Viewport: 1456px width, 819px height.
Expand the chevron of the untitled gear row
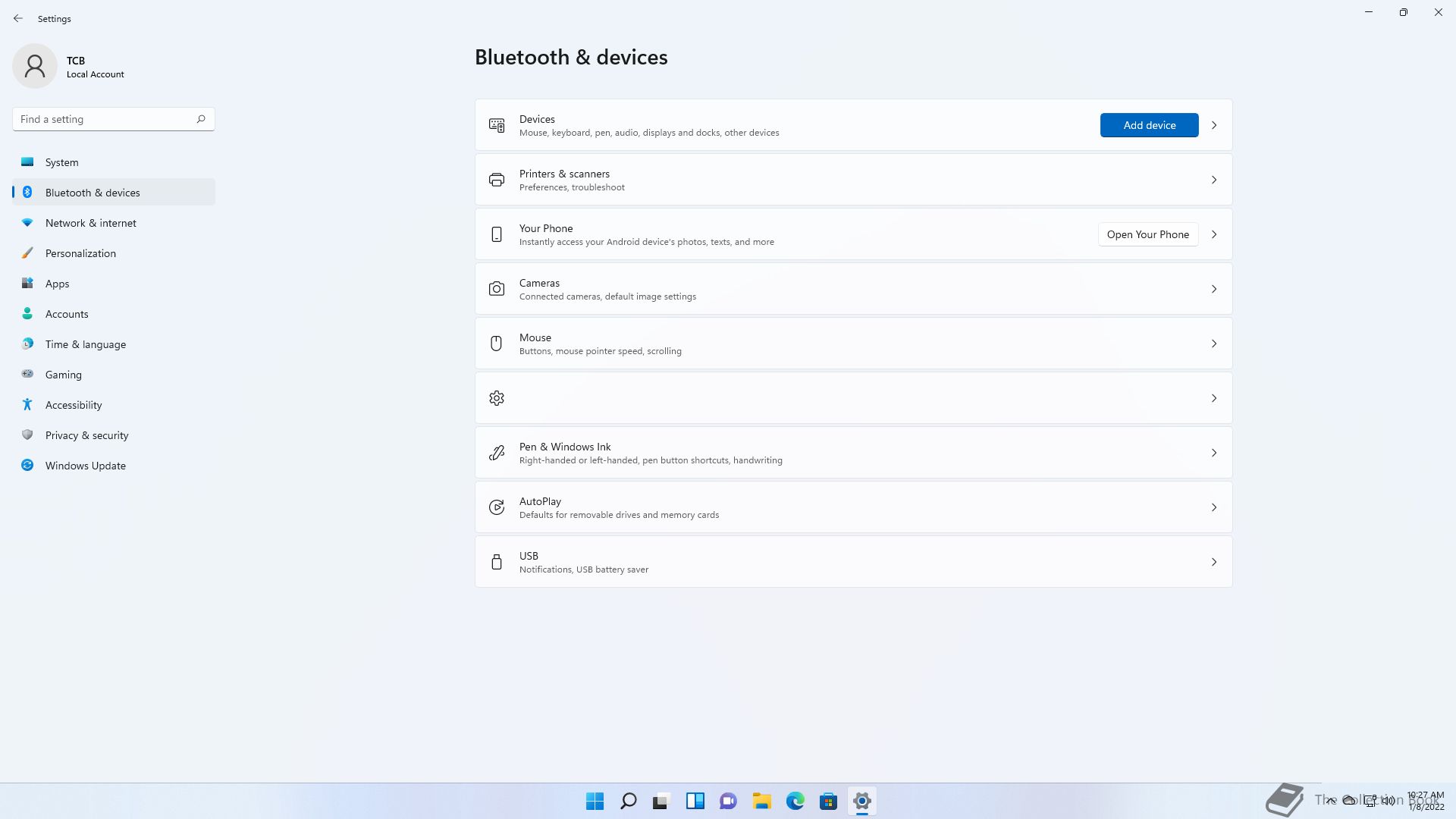(1214, 398)
